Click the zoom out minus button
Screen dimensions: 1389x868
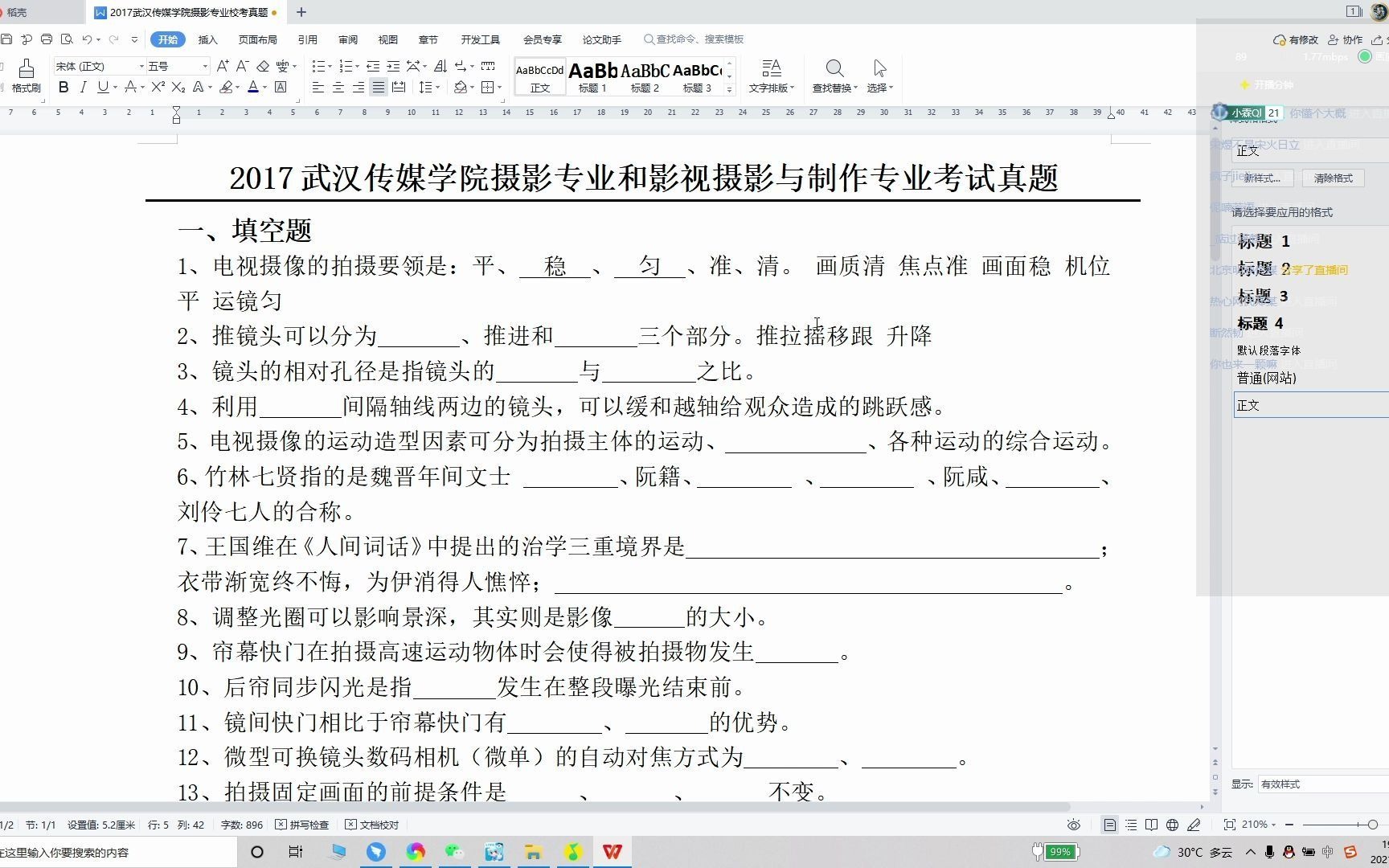[x=1289, y=825]
